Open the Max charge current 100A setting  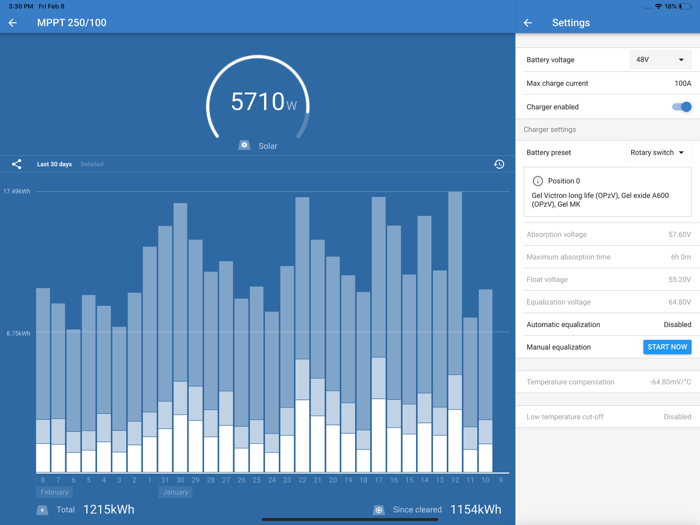pyautogui.click(x=608, y=83)
